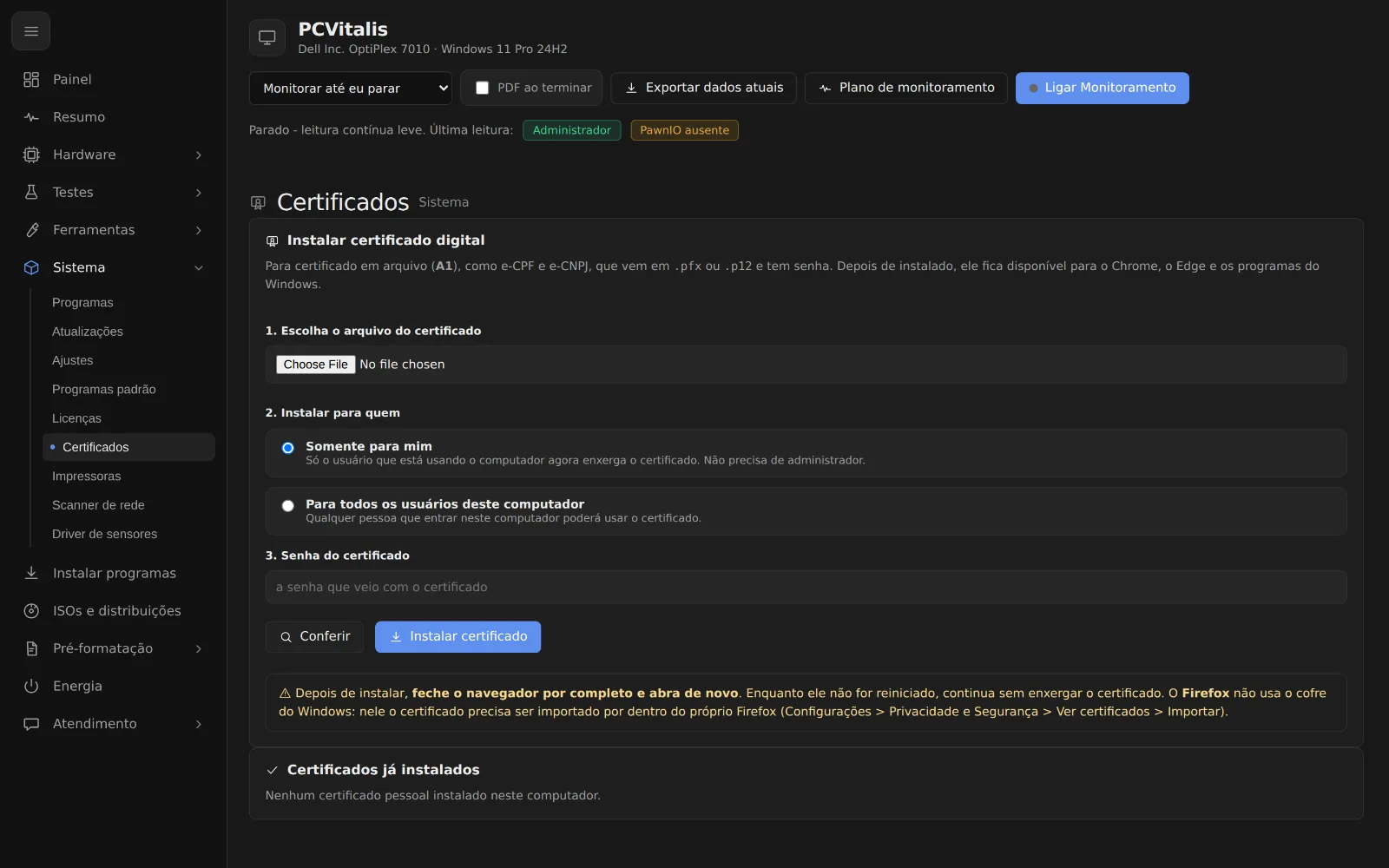Click the monitor icon beside PCVitalis
Image resolution: width=1389 pixels, height=868 pixels.
point(267,37)
